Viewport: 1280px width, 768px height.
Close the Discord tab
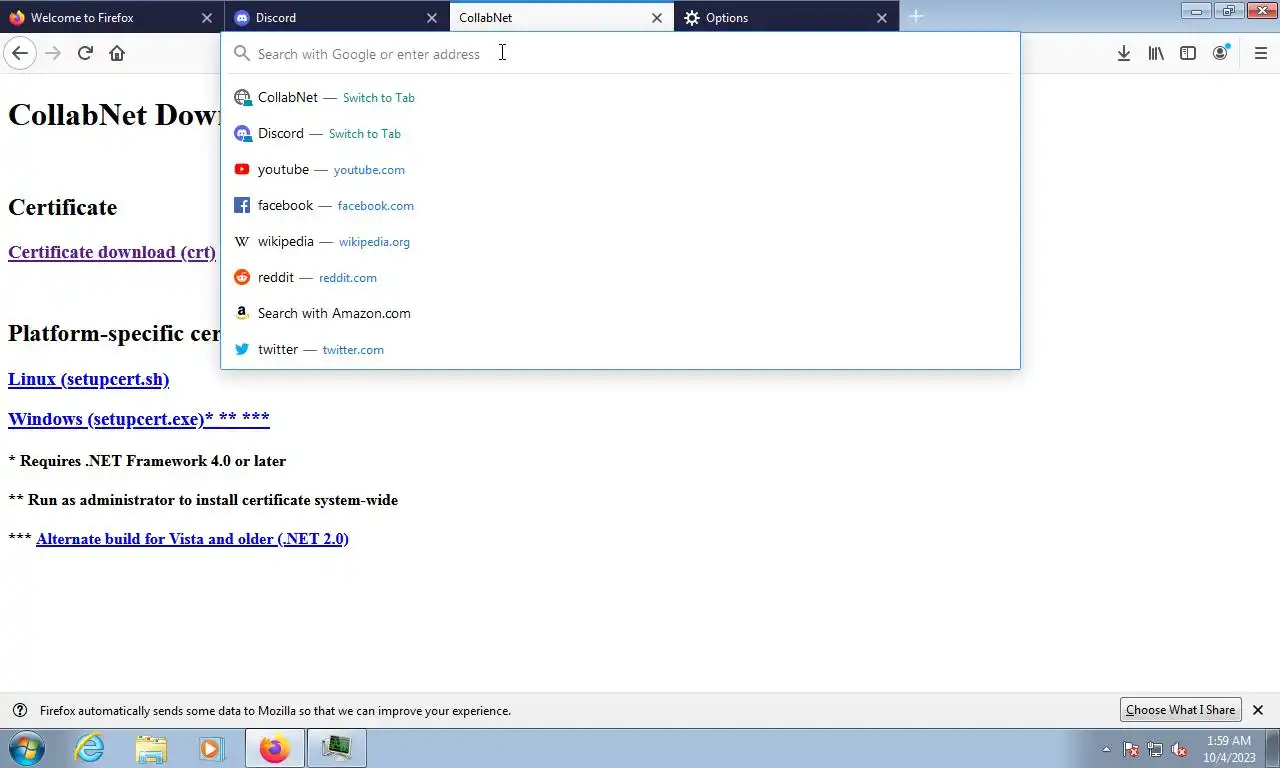432,18
